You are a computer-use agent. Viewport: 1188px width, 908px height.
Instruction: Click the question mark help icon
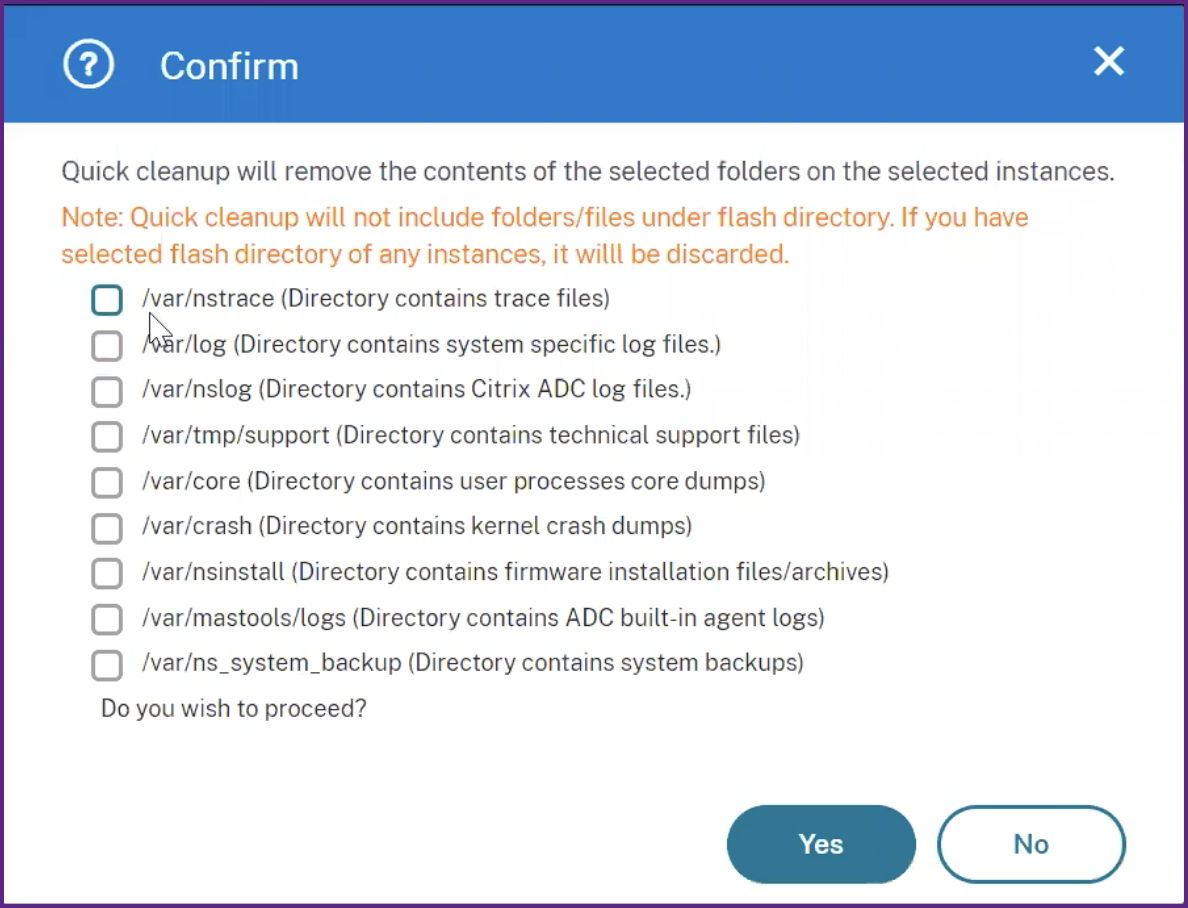(x=88, y=64)
